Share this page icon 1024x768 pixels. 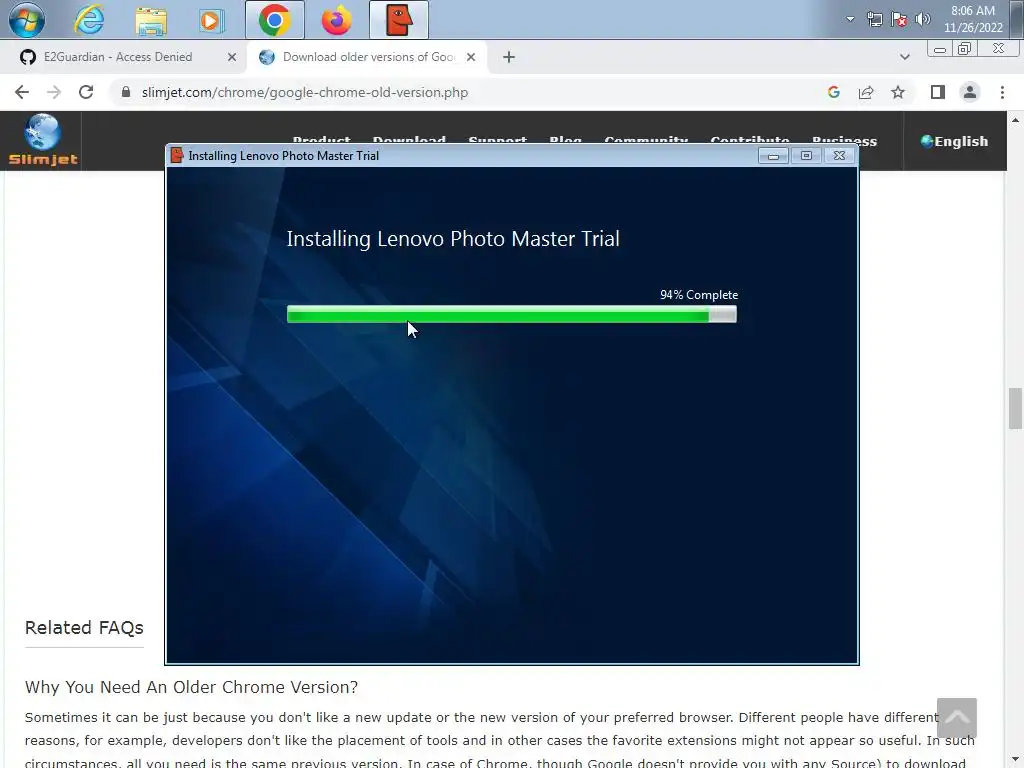(866, 92)
